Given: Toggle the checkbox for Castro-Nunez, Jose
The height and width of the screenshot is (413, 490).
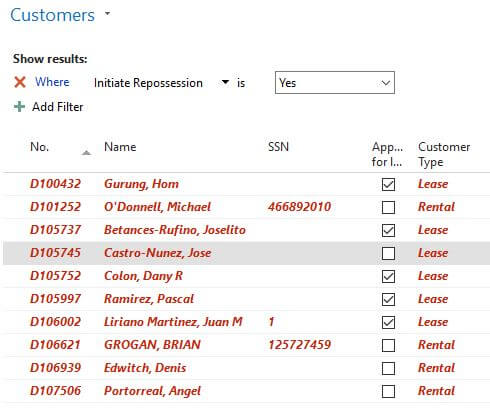Looking at the screenshot, I should (388, 253).
